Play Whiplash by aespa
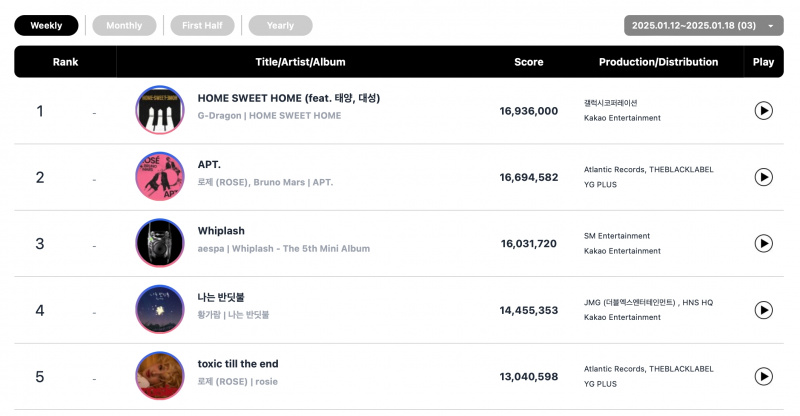This screenshot has height=416, width=800. tap(763, 243)
